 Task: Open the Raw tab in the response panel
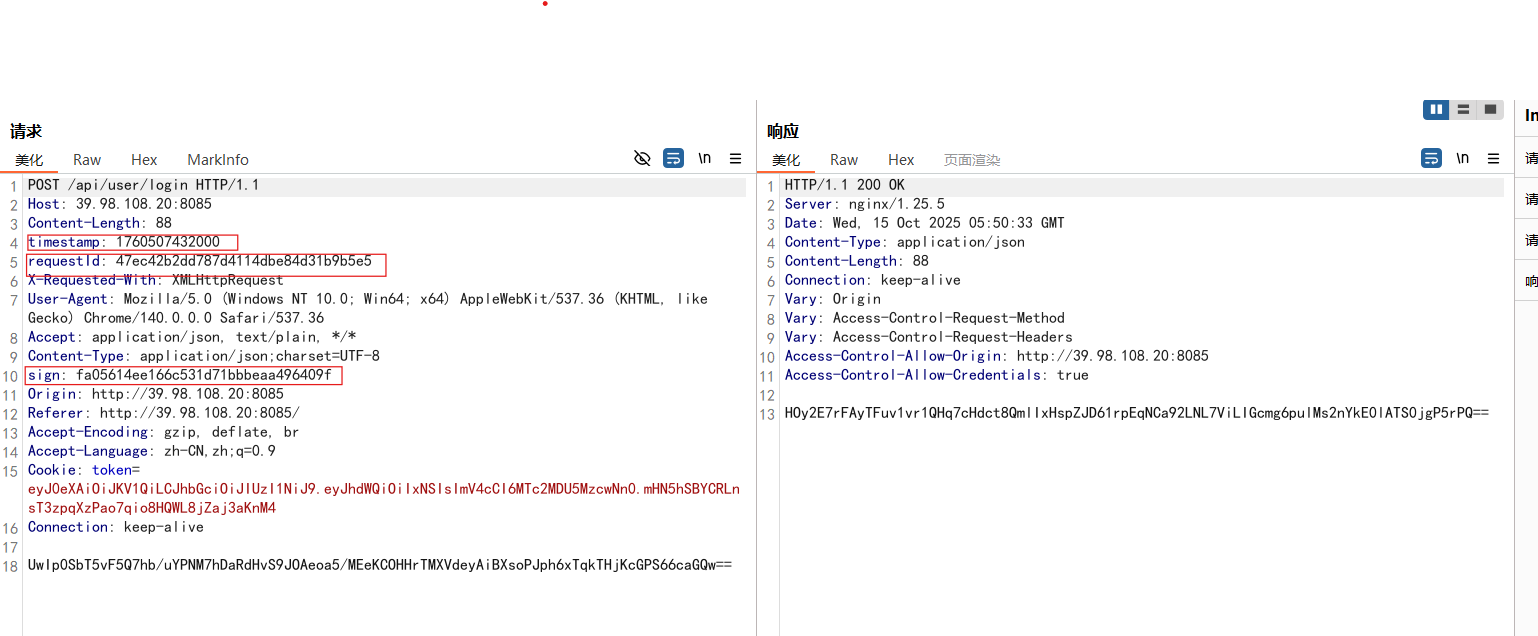pyautogui.click(x=844, y=160)
